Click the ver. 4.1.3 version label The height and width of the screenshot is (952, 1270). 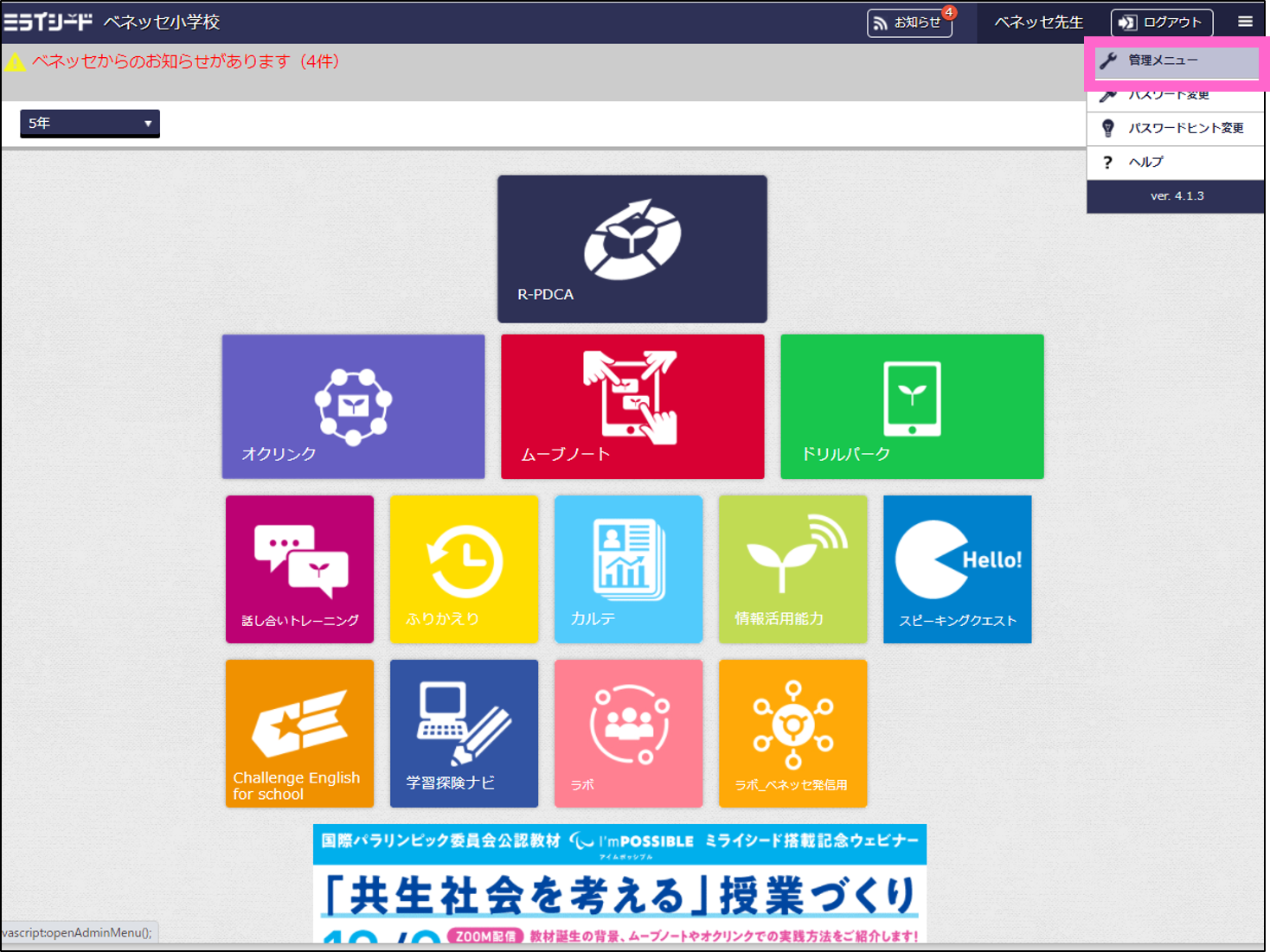[x=1177, y=196]
